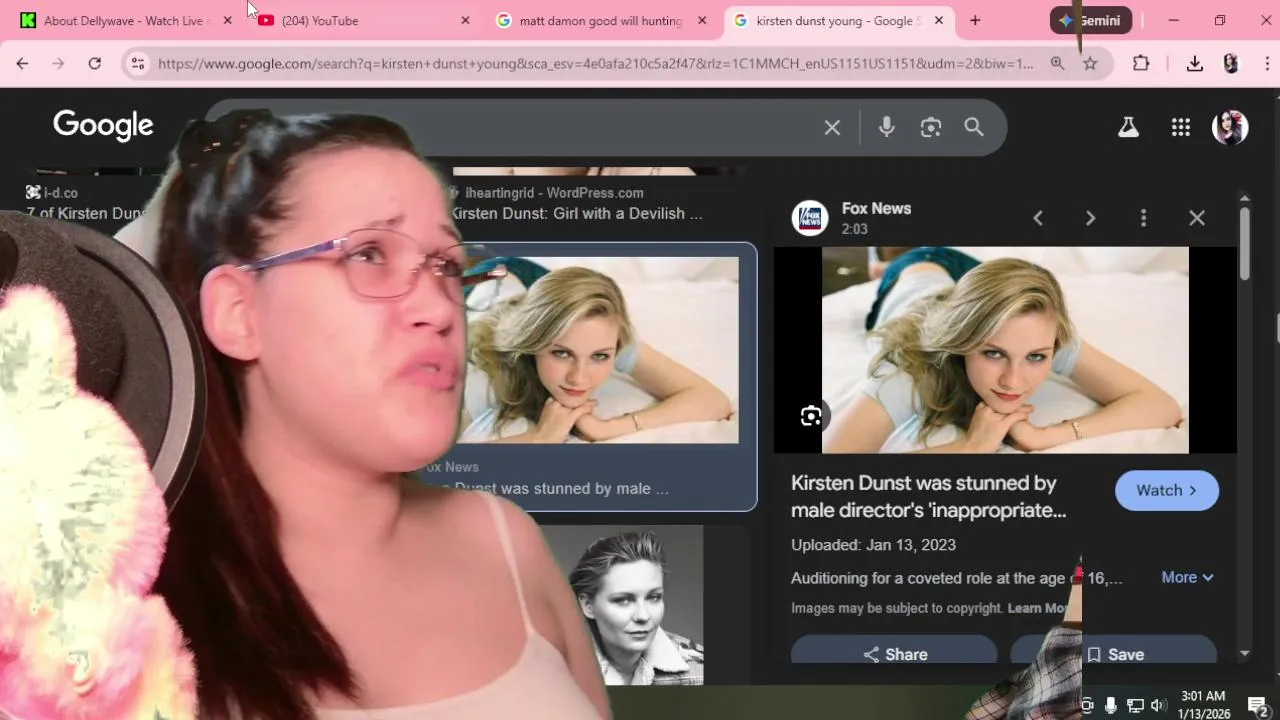Start voice search with microphone
The height and width of the screenshot is (720, 1280).
pyautogui.click(x=886, y=127)
